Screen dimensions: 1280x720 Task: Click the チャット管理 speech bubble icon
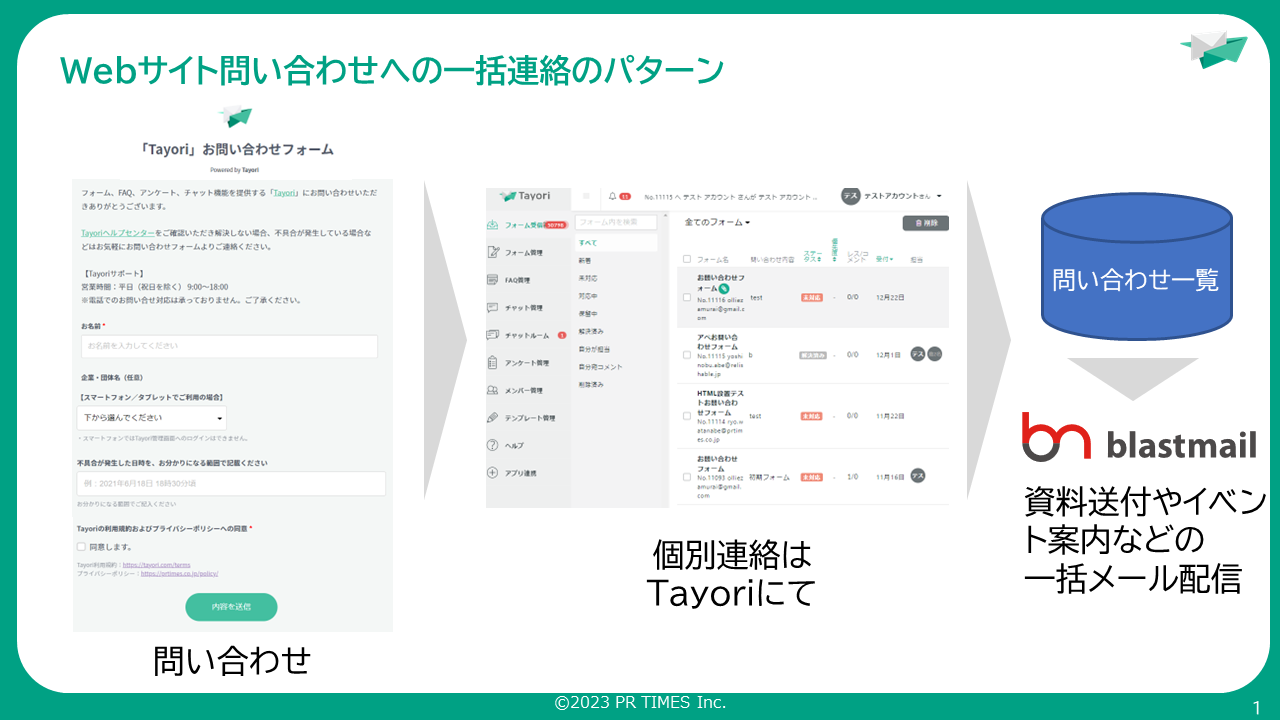tap(492, 308)
